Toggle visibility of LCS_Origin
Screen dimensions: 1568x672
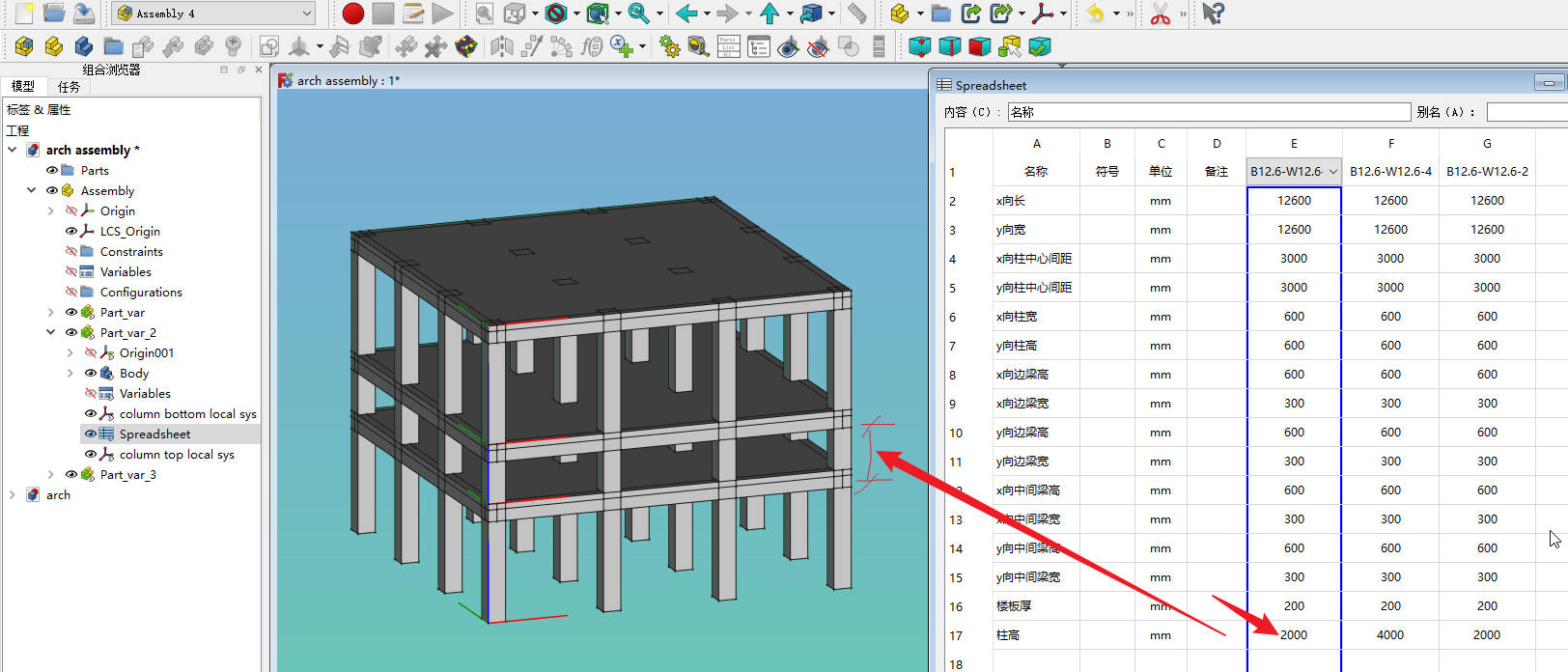(x=71, y=232)
